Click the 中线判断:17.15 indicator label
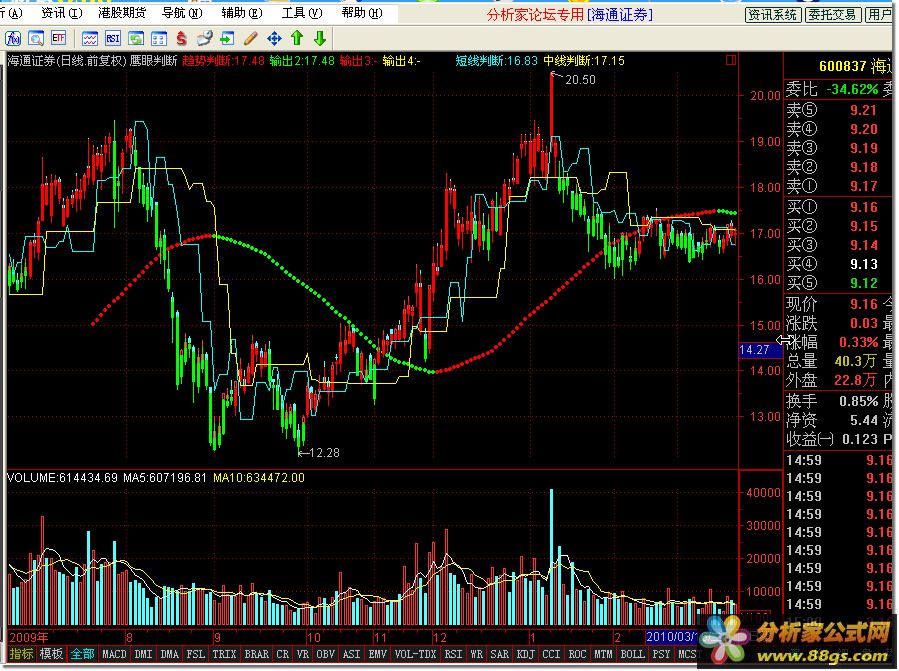 click(x=584, y=61)
